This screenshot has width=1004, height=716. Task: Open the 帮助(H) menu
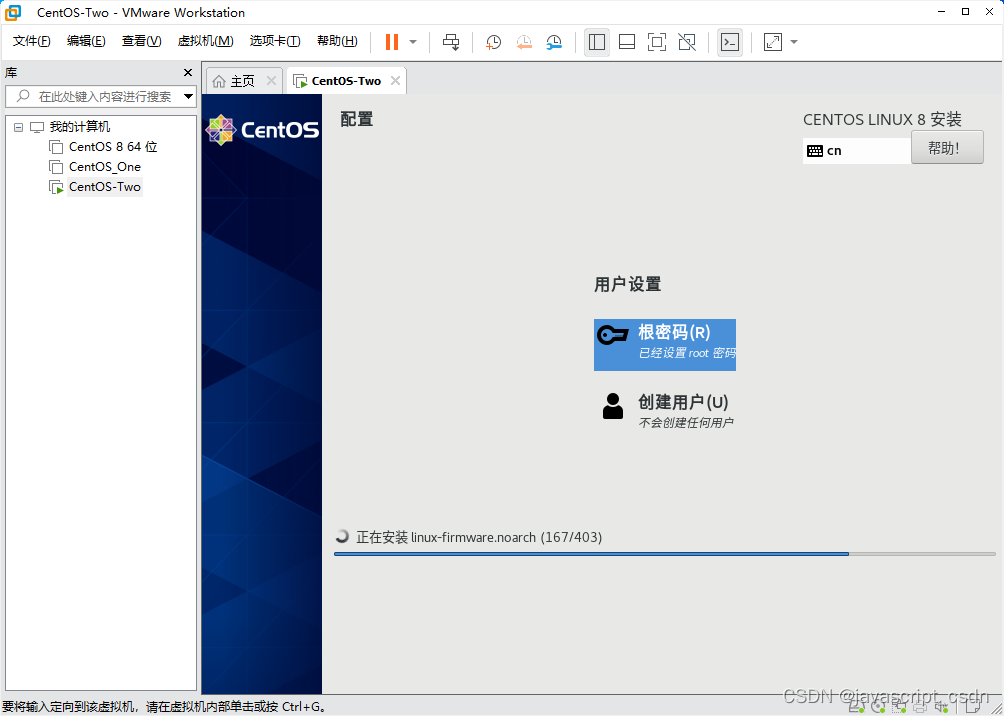337,41
